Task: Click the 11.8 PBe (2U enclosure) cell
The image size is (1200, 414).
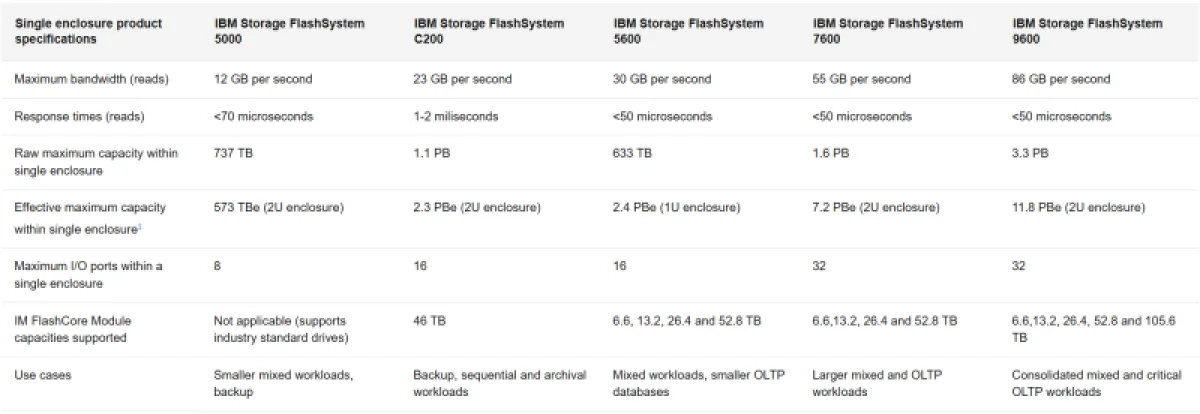Action: [1078, 207]
